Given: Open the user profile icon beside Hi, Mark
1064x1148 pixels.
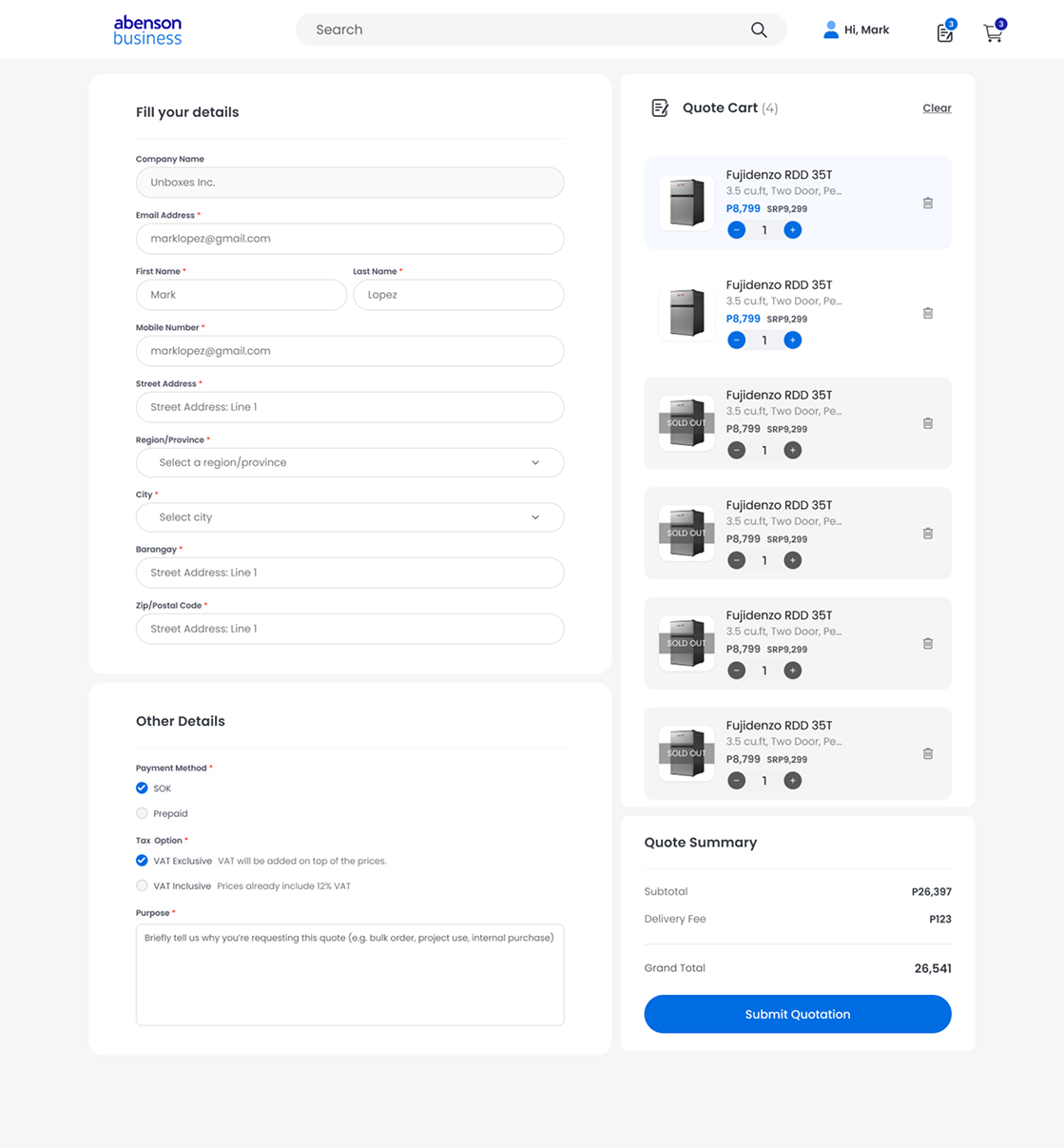Looking at the screenshot, I should (831, 29).
